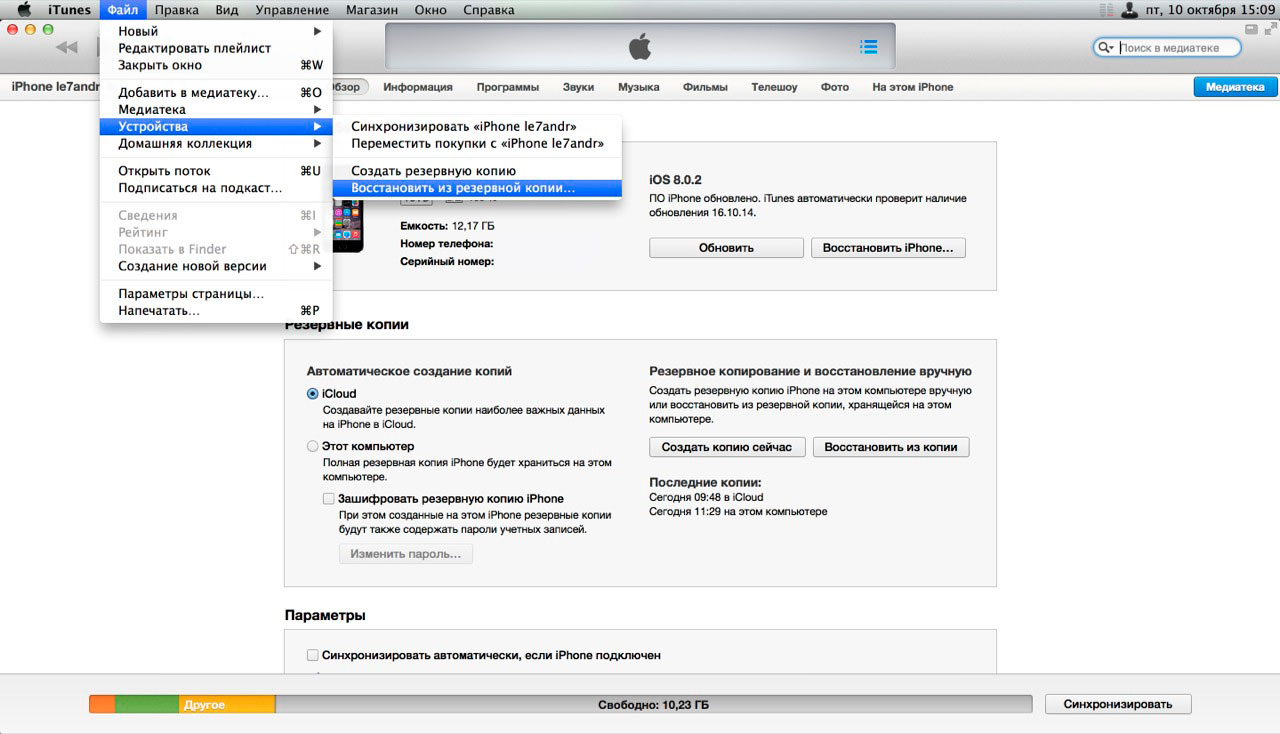Switch to the Программы tab
1280x734 pixels.
click(x=508, y=87)
